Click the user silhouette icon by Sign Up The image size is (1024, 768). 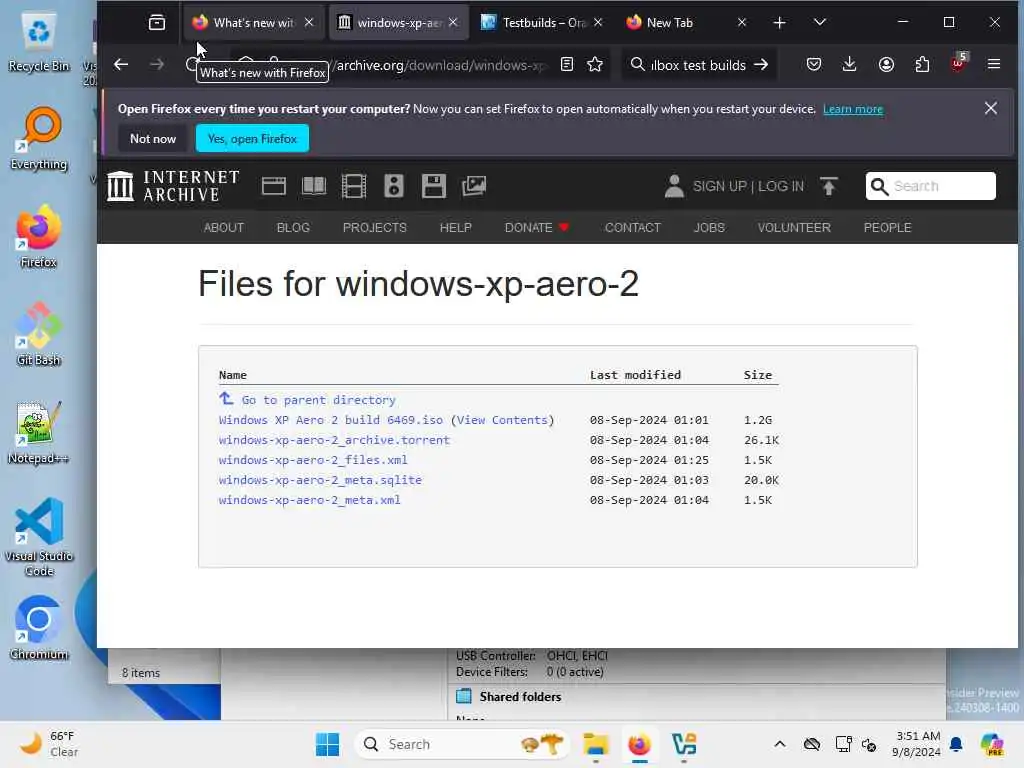coord(674,186)
